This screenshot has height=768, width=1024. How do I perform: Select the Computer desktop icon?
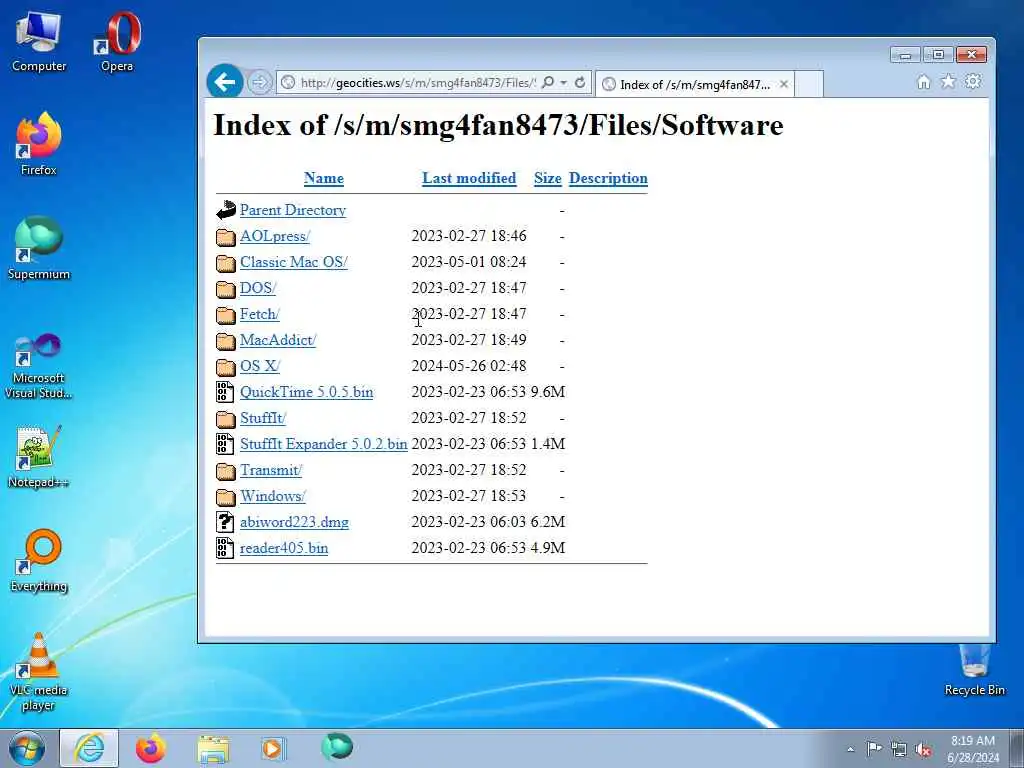[x=39, y=42]
